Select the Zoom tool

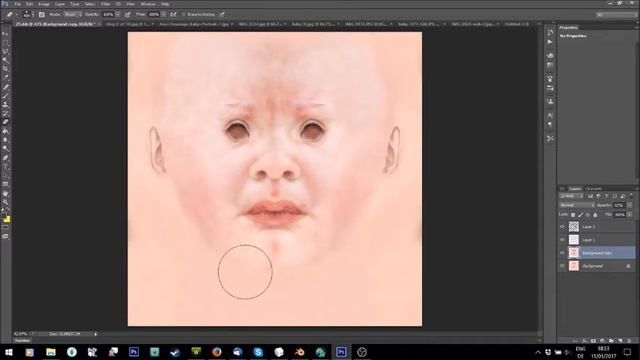(5, 202)
